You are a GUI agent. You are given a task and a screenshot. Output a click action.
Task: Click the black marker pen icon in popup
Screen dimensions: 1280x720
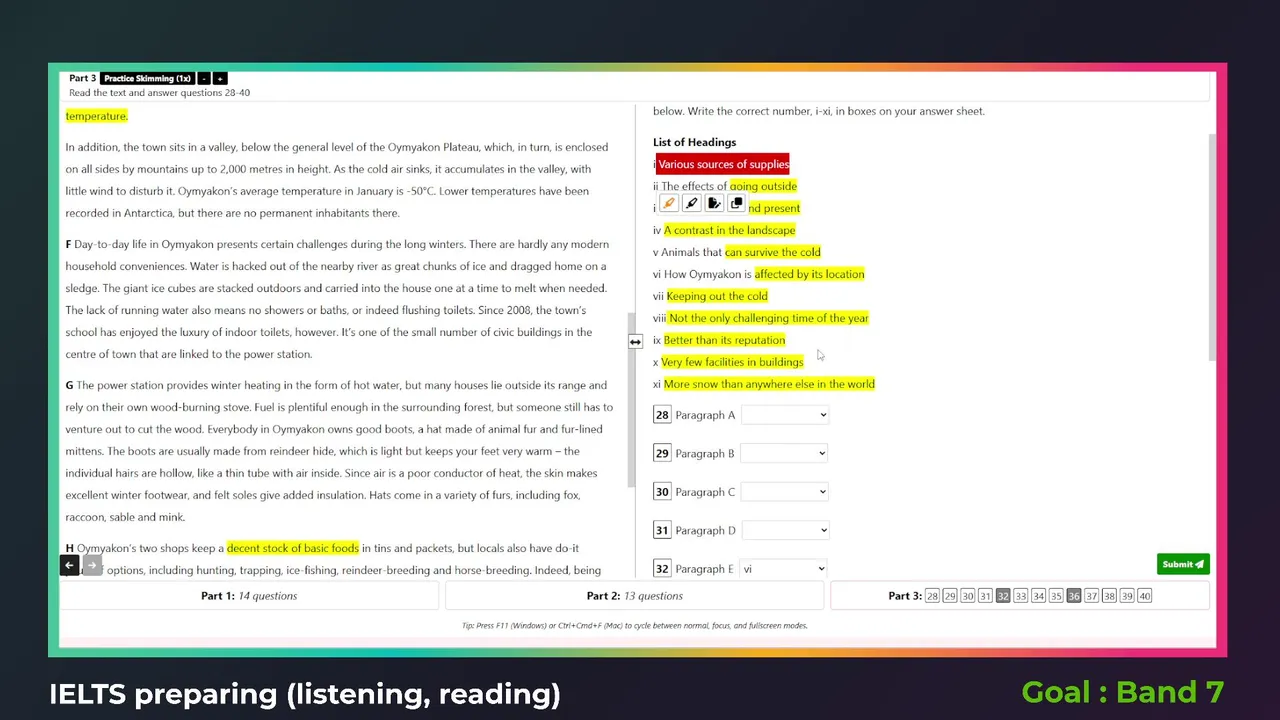point(691,204)
